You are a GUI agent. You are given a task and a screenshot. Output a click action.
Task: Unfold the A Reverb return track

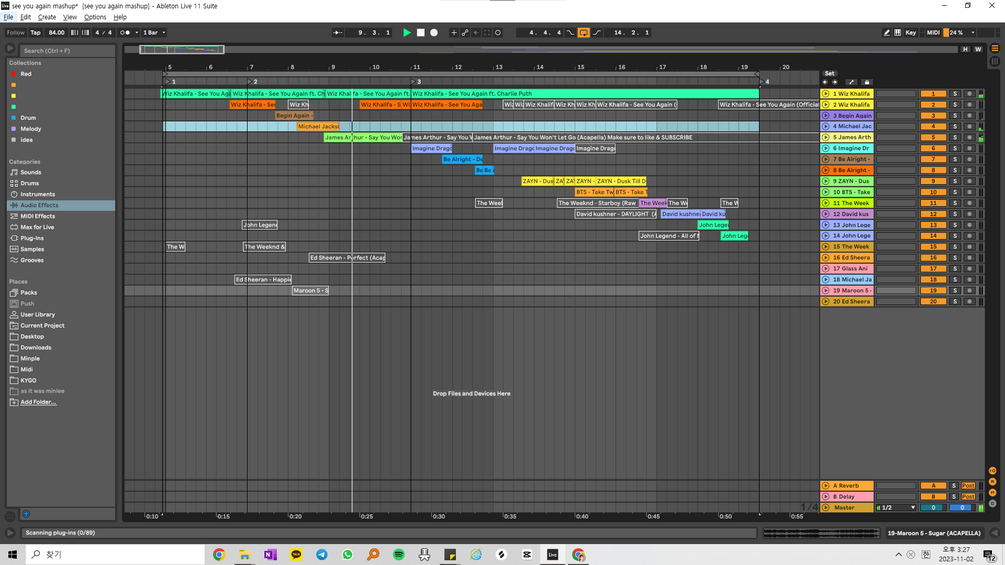click(826, 486)
